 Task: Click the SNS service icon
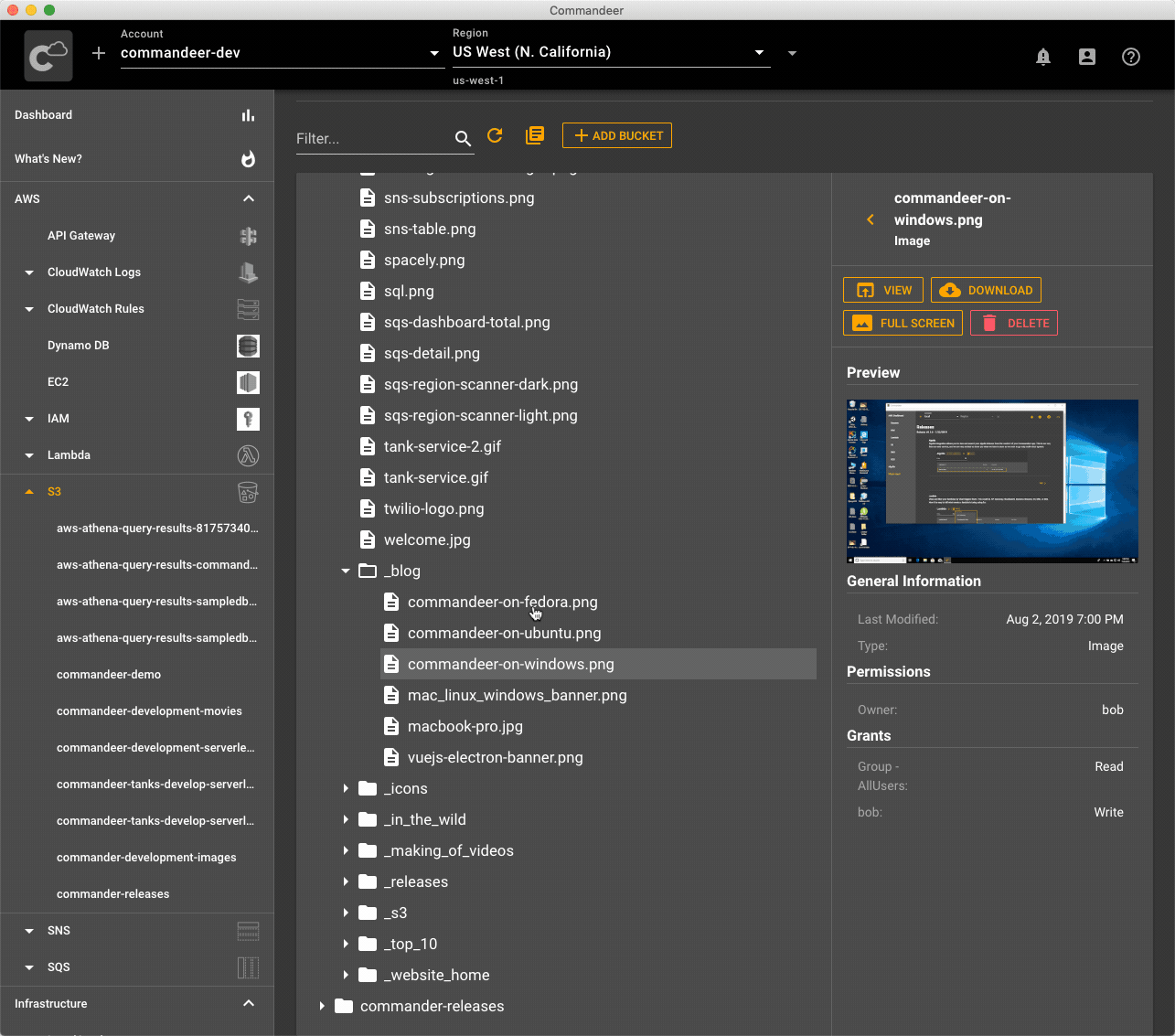pyautogui.click(x=248, y=931)
